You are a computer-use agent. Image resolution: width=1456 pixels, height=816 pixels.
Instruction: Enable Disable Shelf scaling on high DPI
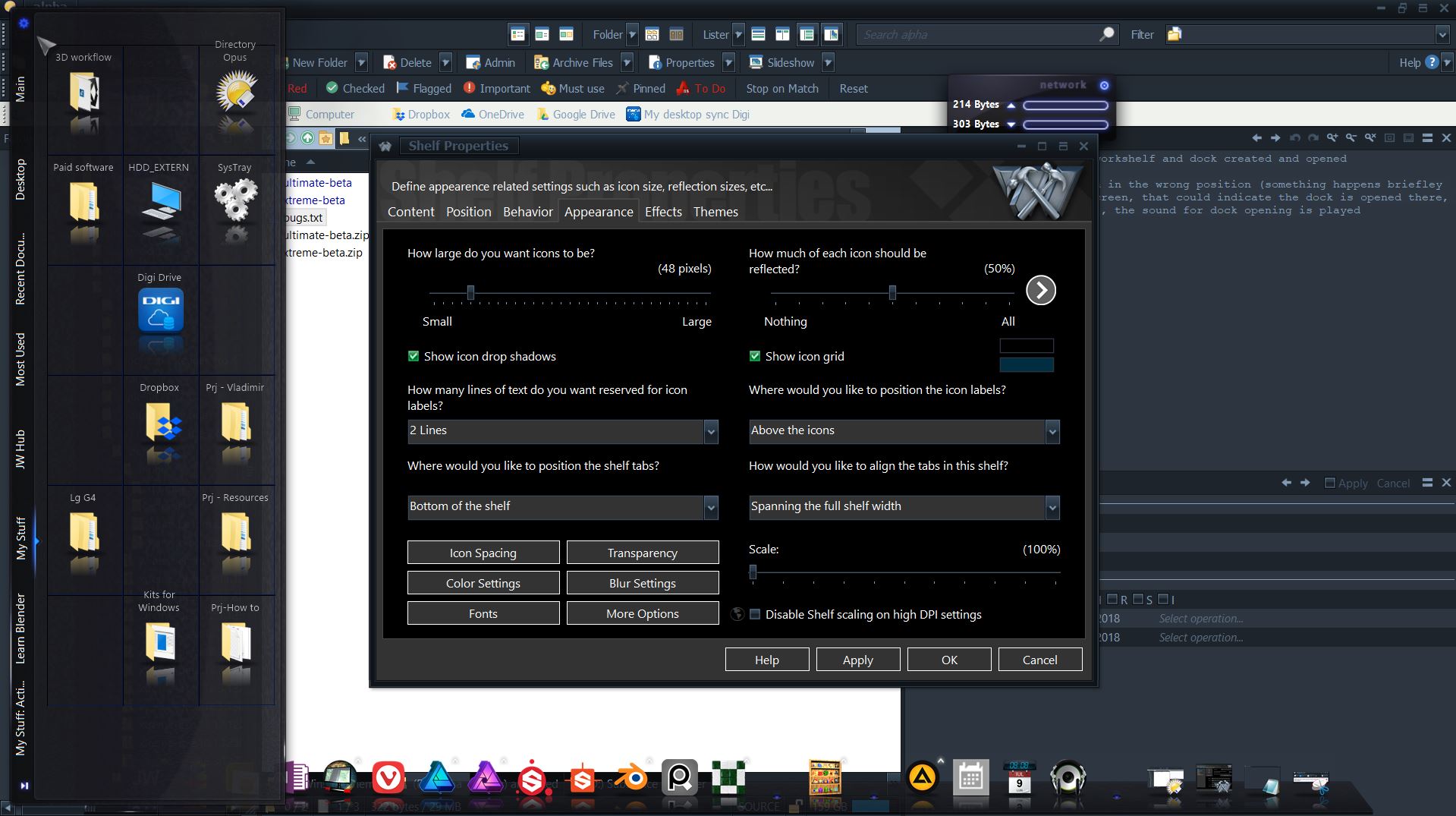pyautogui.click(x=755, y=615)
